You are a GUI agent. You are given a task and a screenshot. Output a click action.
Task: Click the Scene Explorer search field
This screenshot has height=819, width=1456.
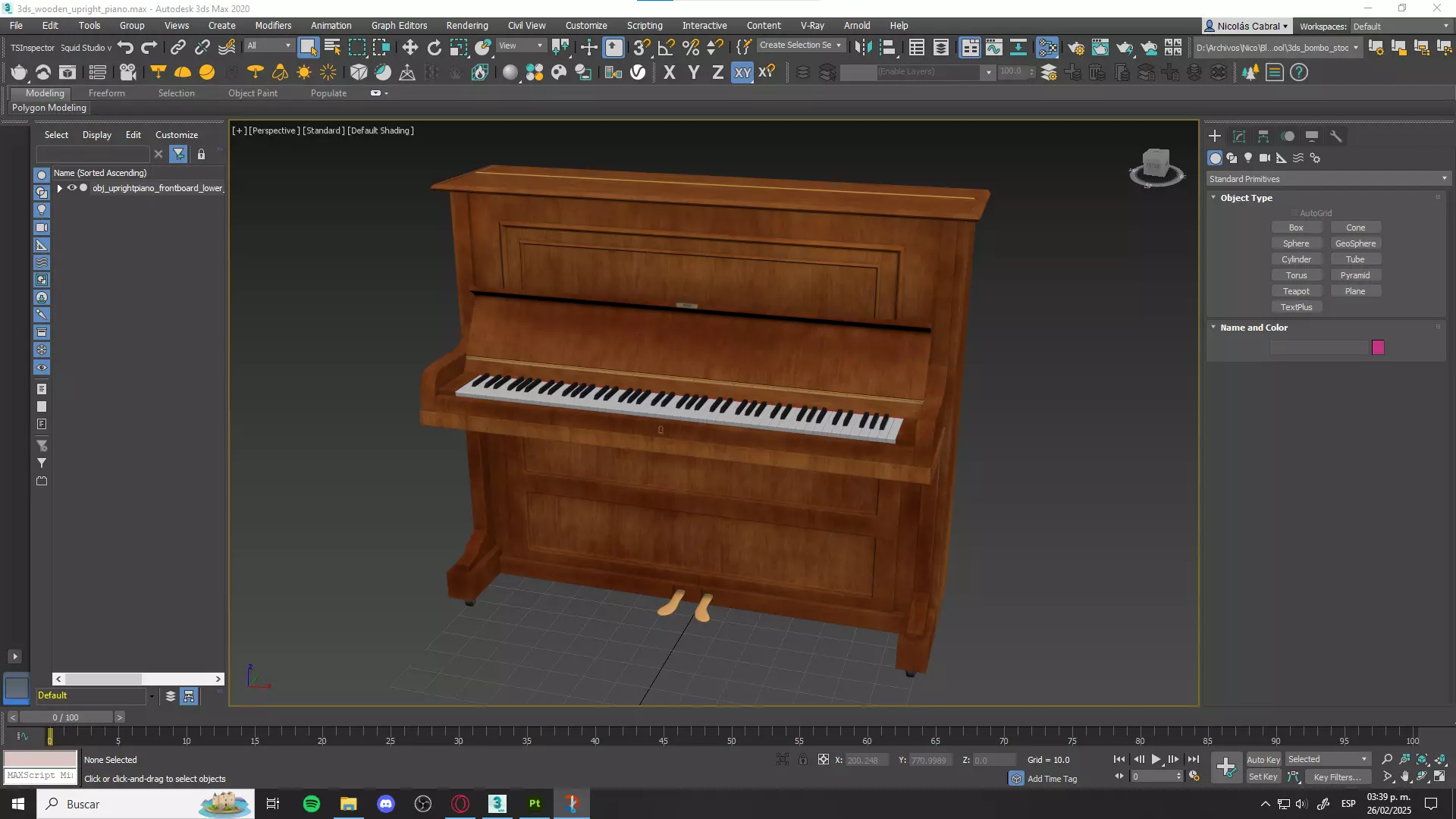pos(93,154)
